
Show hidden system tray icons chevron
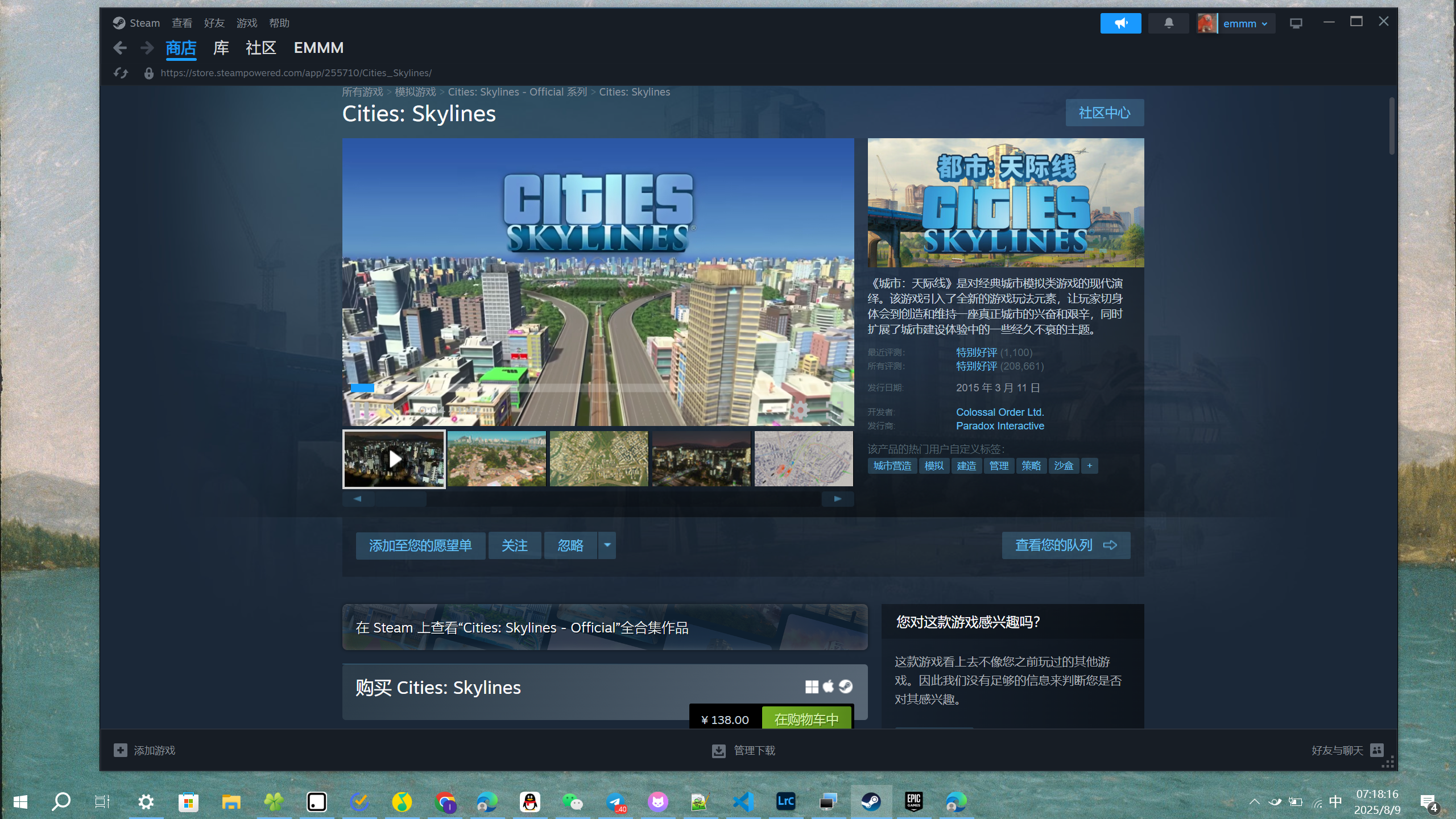coord(1254,802)
